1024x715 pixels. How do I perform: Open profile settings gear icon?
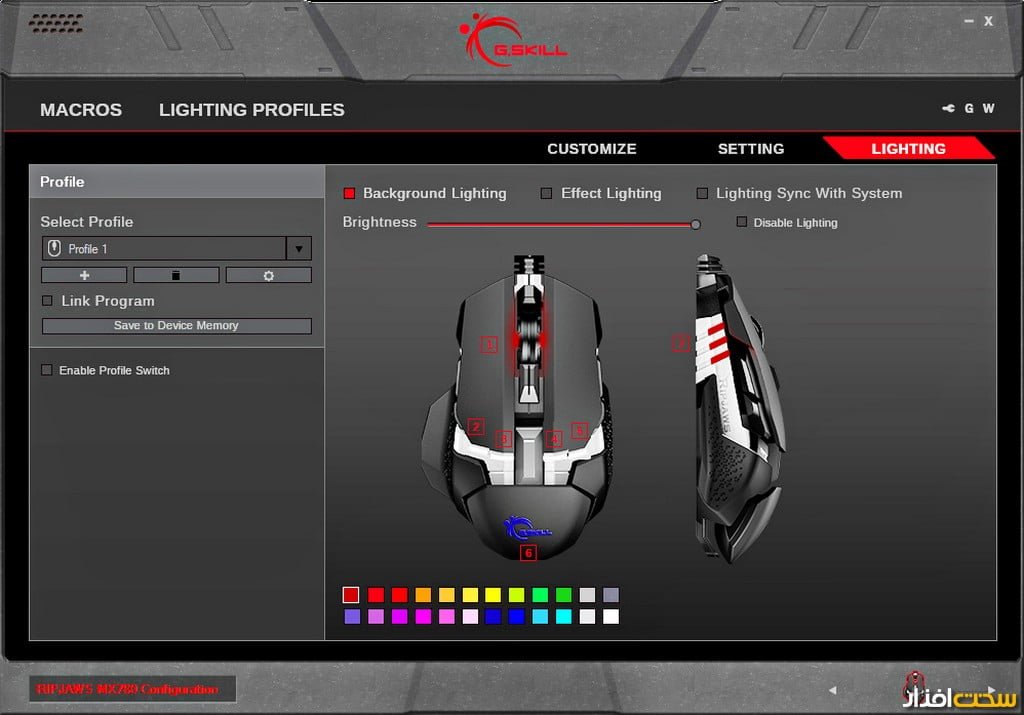click(x=268, y=275)
